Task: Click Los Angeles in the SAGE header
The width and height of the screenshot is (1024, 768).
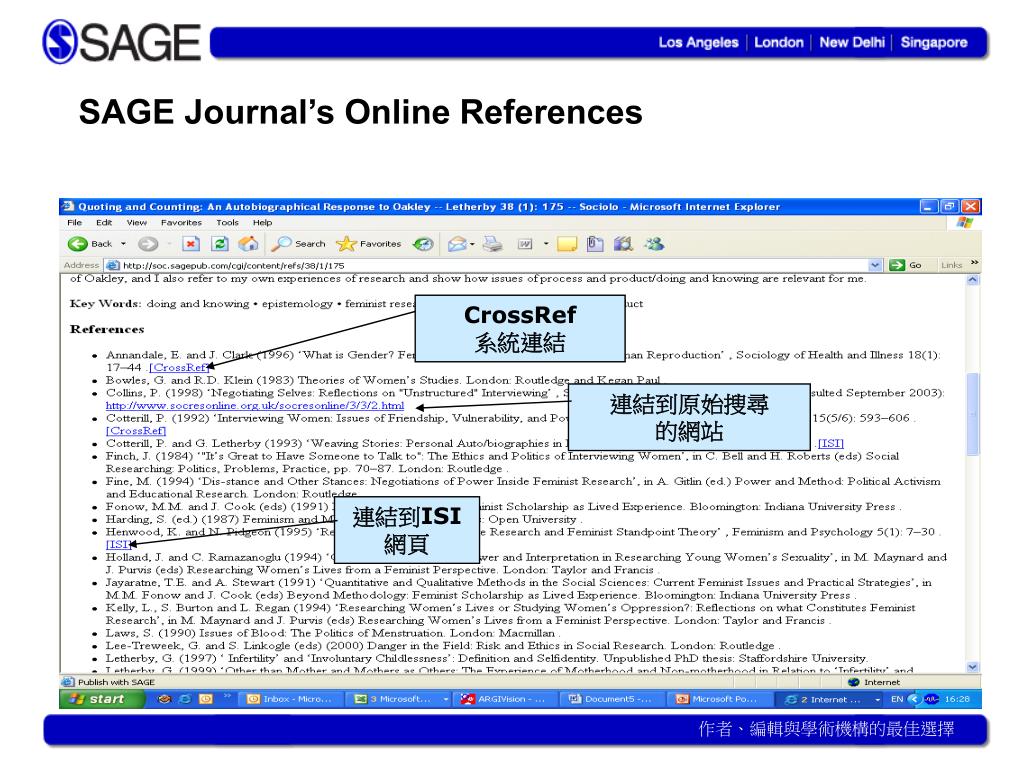Action: click(x=698, y=42)
